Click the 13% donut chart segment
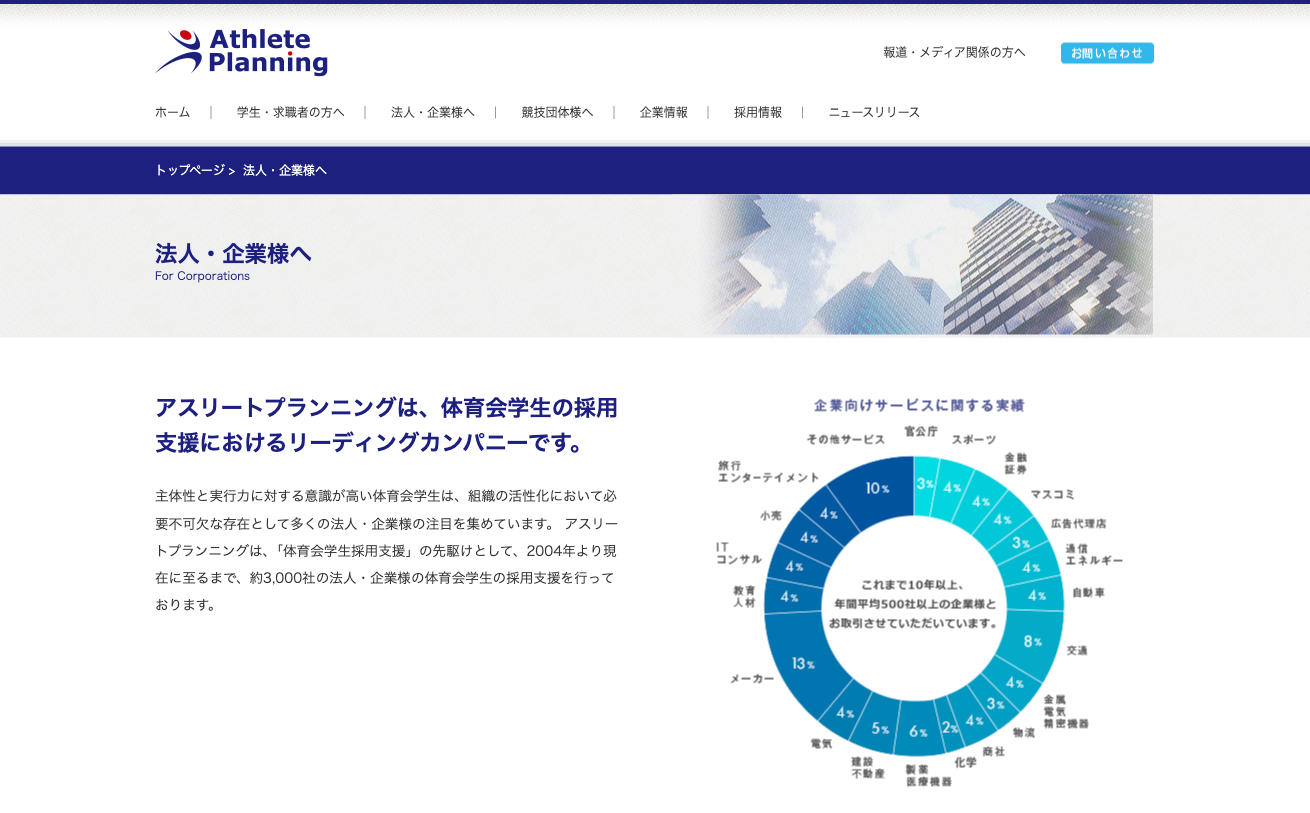 (x=803, y=663)
